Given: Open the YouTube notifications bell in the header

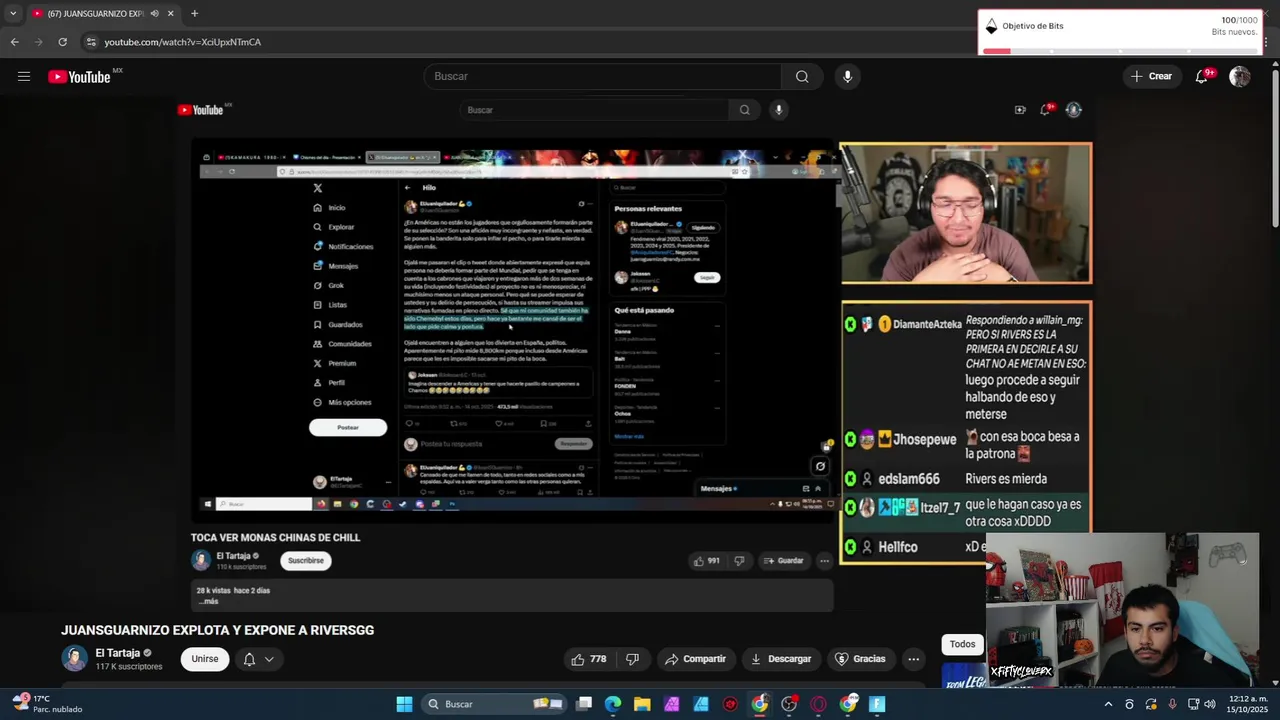Looking at the screenshot, I should point(1203,76).
